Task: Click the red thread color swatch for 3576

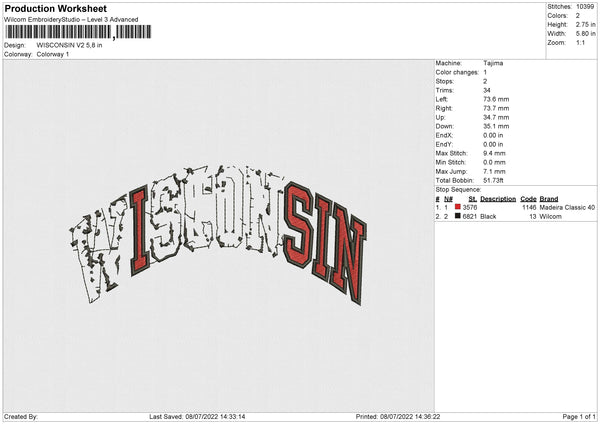Action: tap(457, 207)
